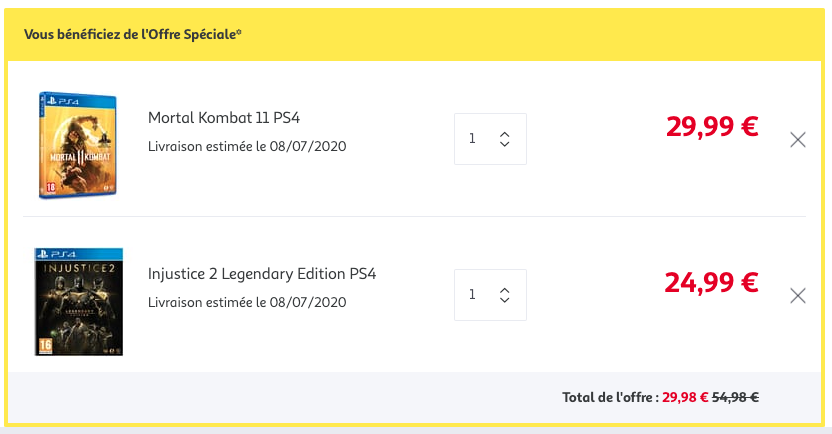Viewport: 832px width, 434px height.
Task: Click the Offre Spéciale banner heading
Action: tap(133, 34)
